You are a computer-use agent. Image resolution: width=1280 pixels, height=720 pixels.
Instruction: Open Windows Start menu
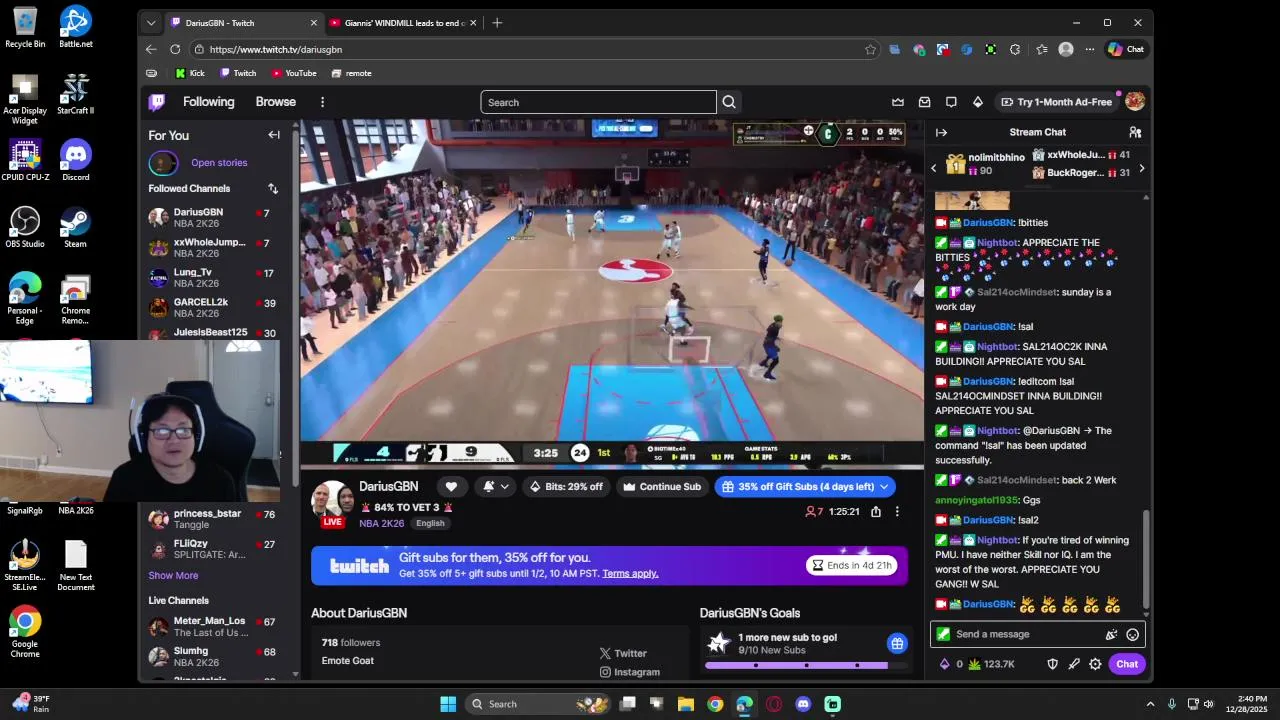pos(448,704)
